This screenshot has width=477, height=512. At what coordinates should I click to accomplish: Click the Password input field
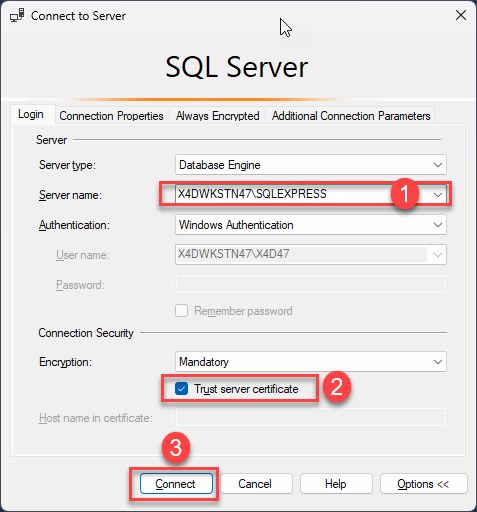point(311,284)
